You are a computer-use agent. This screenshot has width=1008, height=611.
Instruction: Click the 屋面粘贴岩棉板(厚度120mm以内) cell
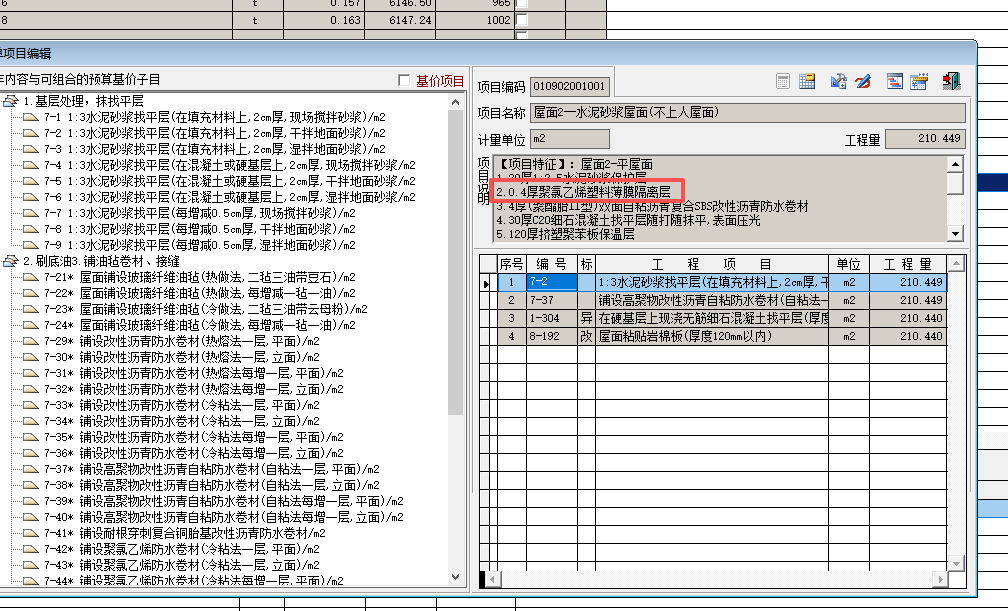point(712,336)
